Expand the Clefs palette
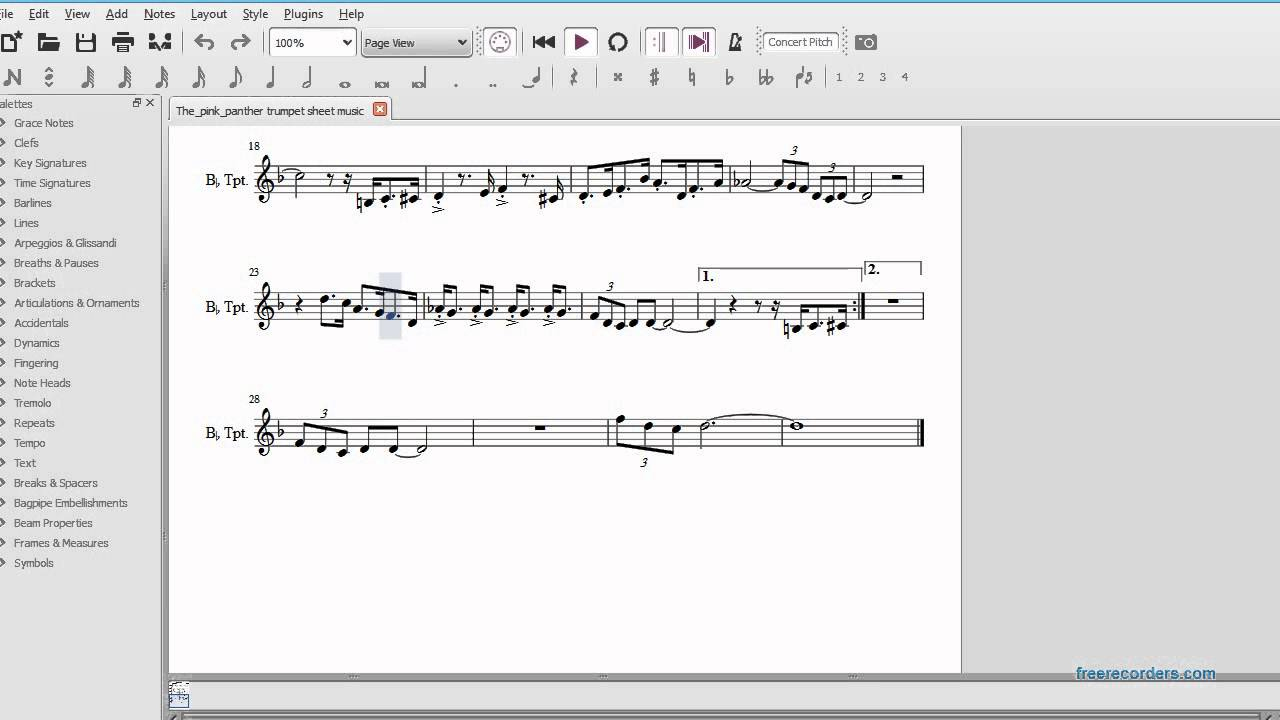The width and height of the screenshot is (1280, 720). 26,143
